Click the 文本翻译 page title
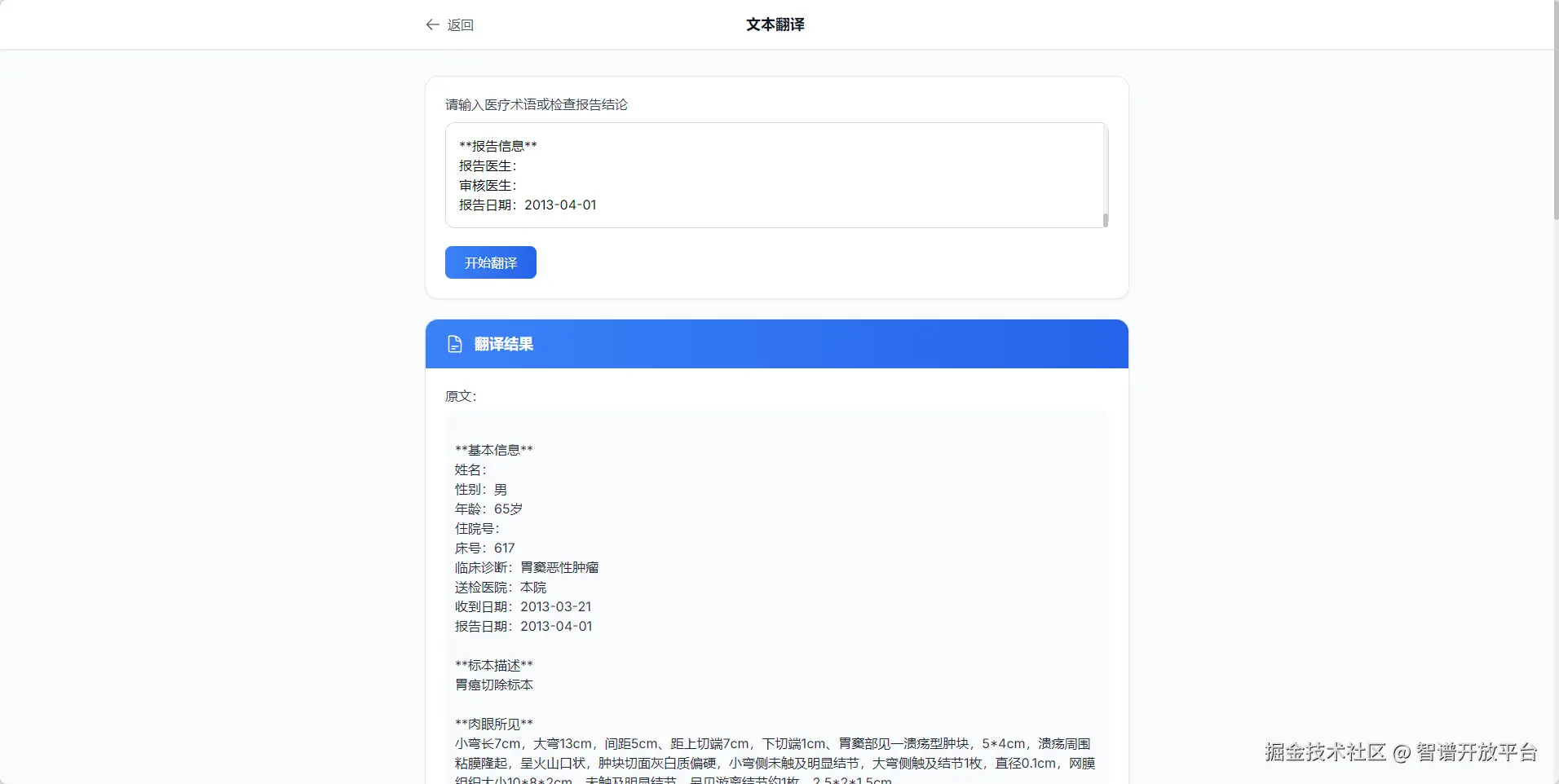 (775, 24)
